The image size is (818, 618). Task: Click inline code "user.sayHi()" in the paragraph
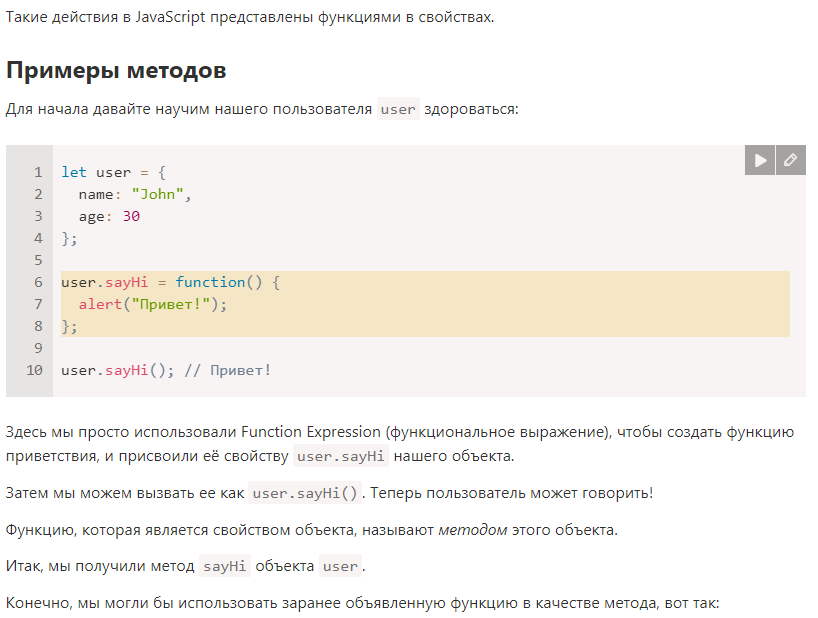click(305, 493)
